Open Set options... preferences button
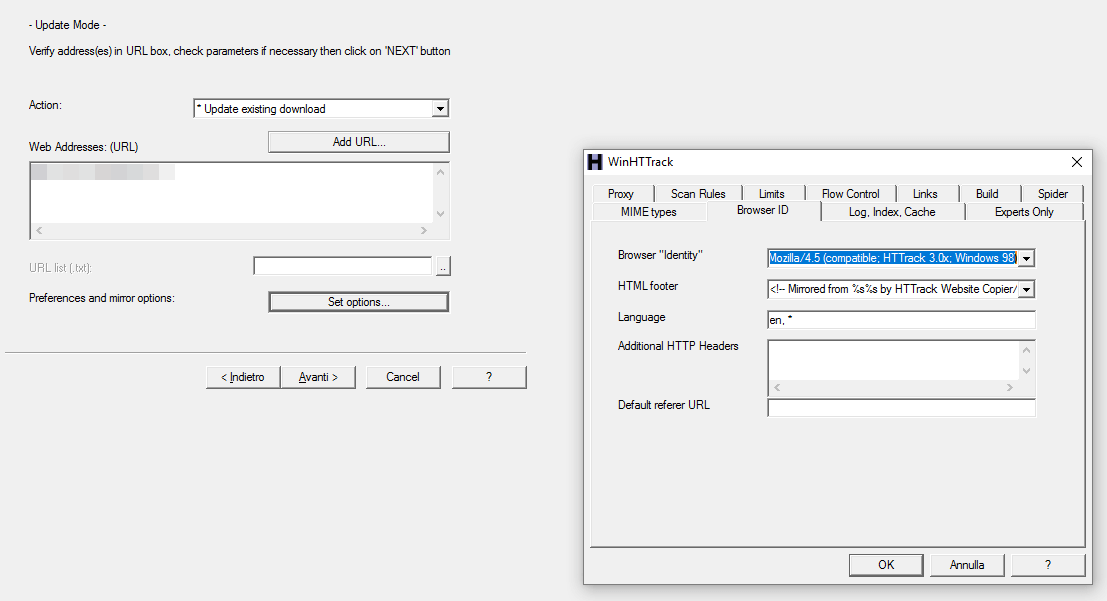Screen dimensions: 1107x601 [359, 302]
